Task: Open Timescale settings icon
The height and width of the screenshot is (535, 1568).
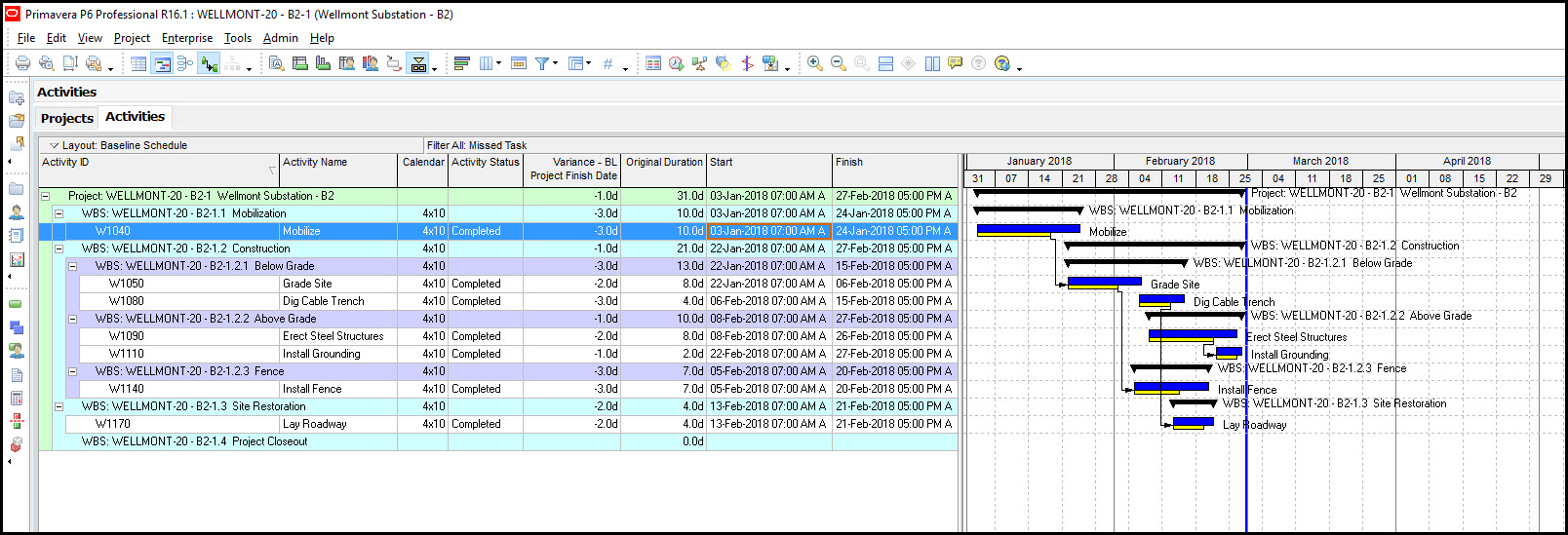Action: pos(519,63)
